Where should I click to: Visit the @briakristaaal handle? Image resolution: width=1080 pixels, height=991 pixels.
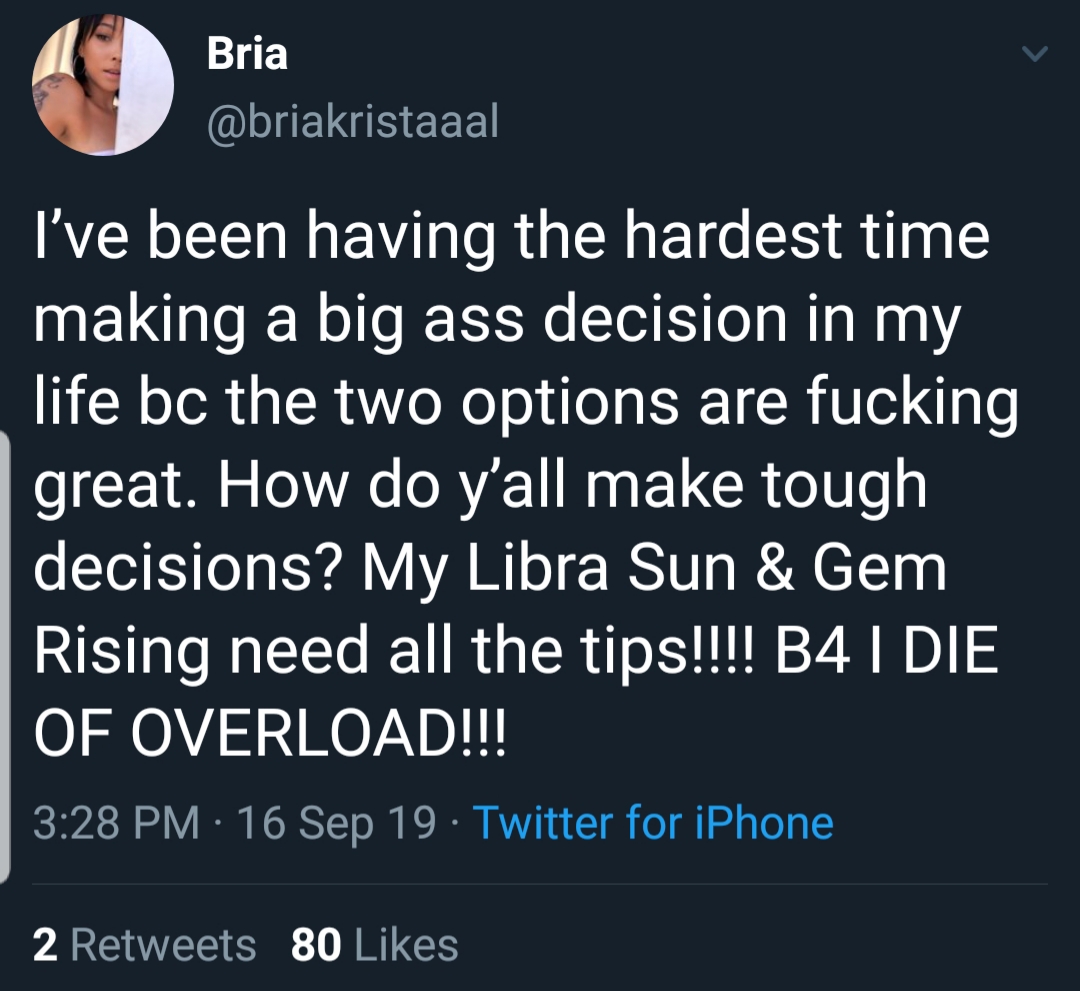(353, 121)
